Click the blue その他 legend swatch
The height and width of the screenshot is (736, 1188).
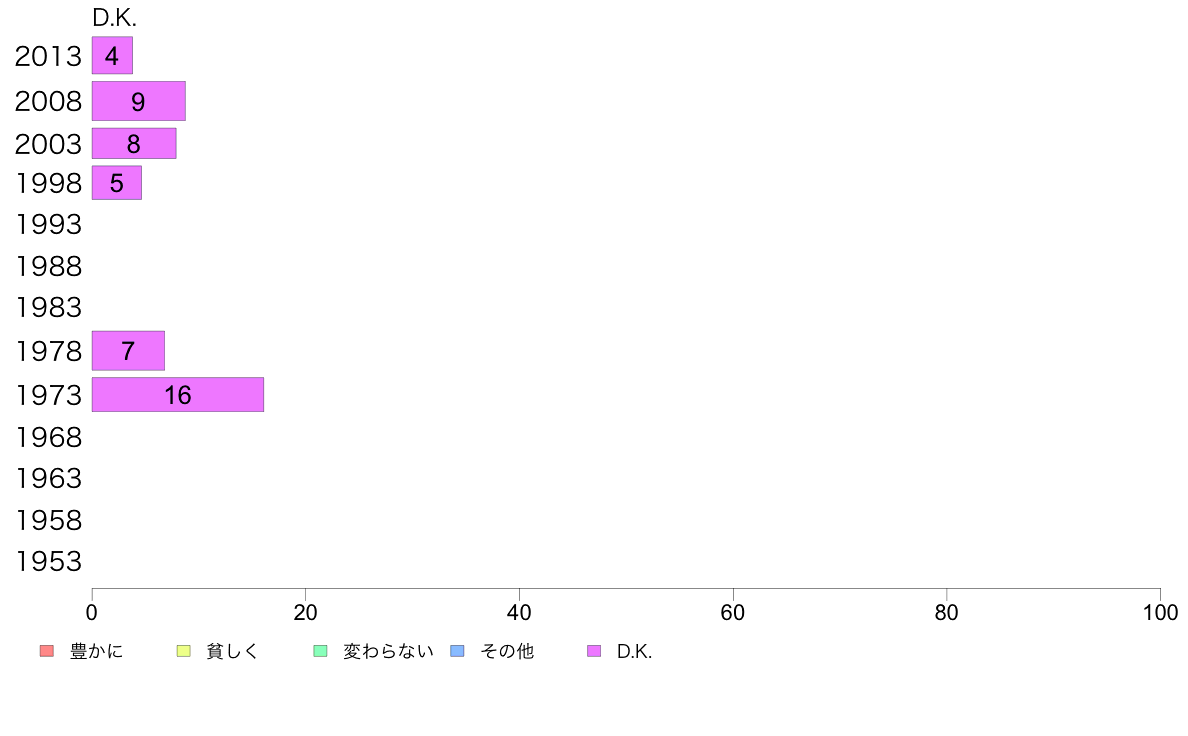click(x=458, y=651)
